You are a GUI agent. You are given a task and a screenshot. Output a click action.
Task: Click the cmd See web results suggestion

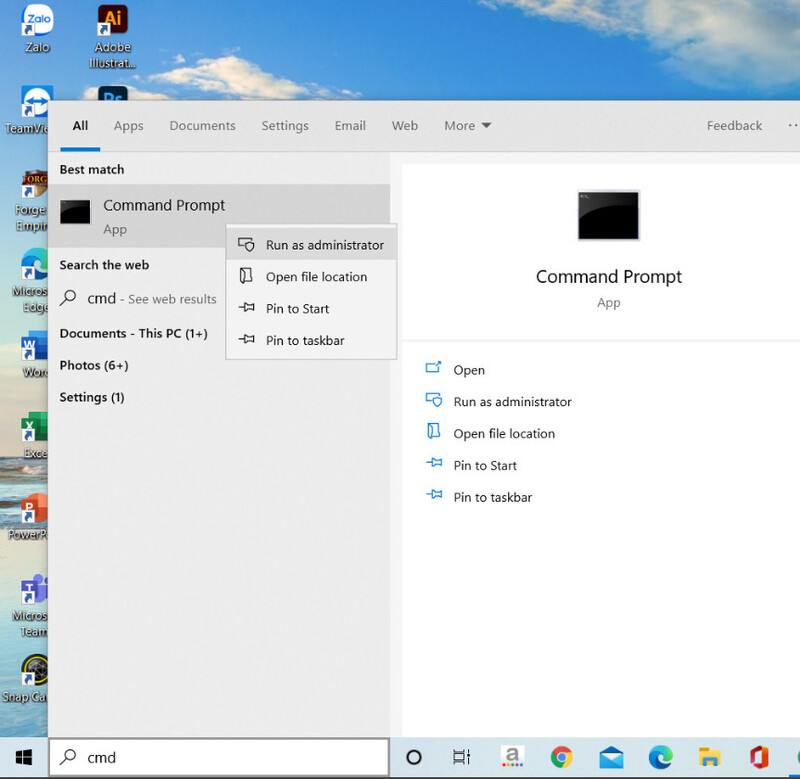(138, 298)
